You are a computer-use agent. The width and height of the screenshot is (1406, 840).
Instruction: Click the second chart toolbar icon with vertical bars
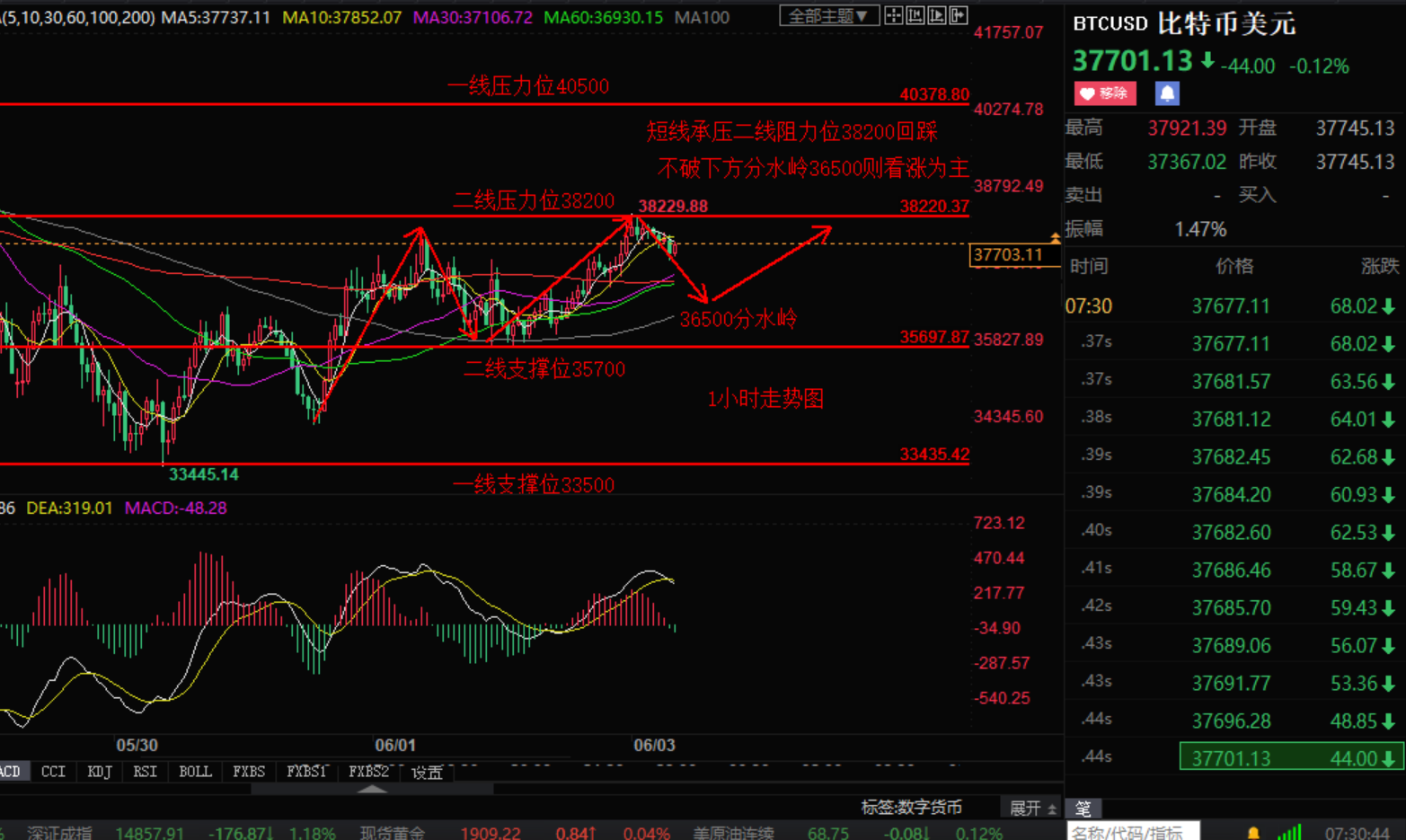(915, 16)
